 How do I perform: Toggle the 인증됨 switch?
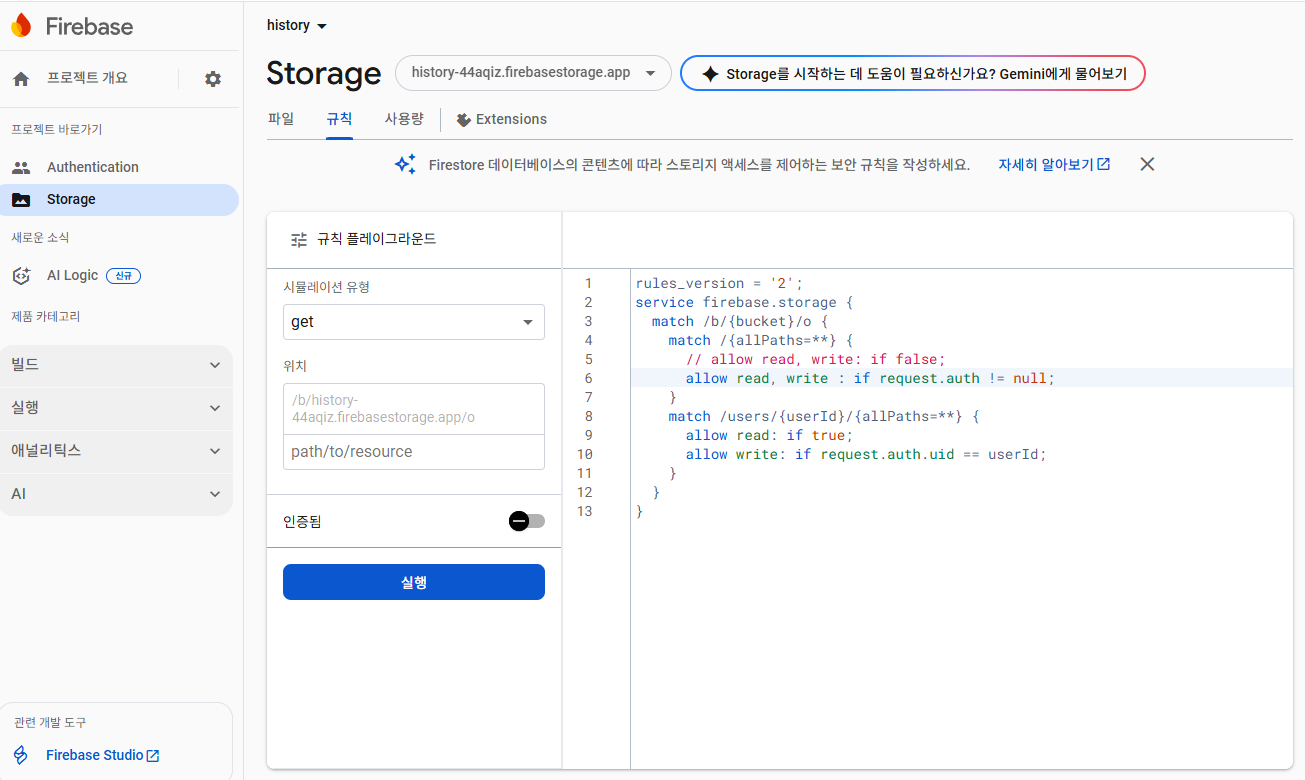(527, 521)
